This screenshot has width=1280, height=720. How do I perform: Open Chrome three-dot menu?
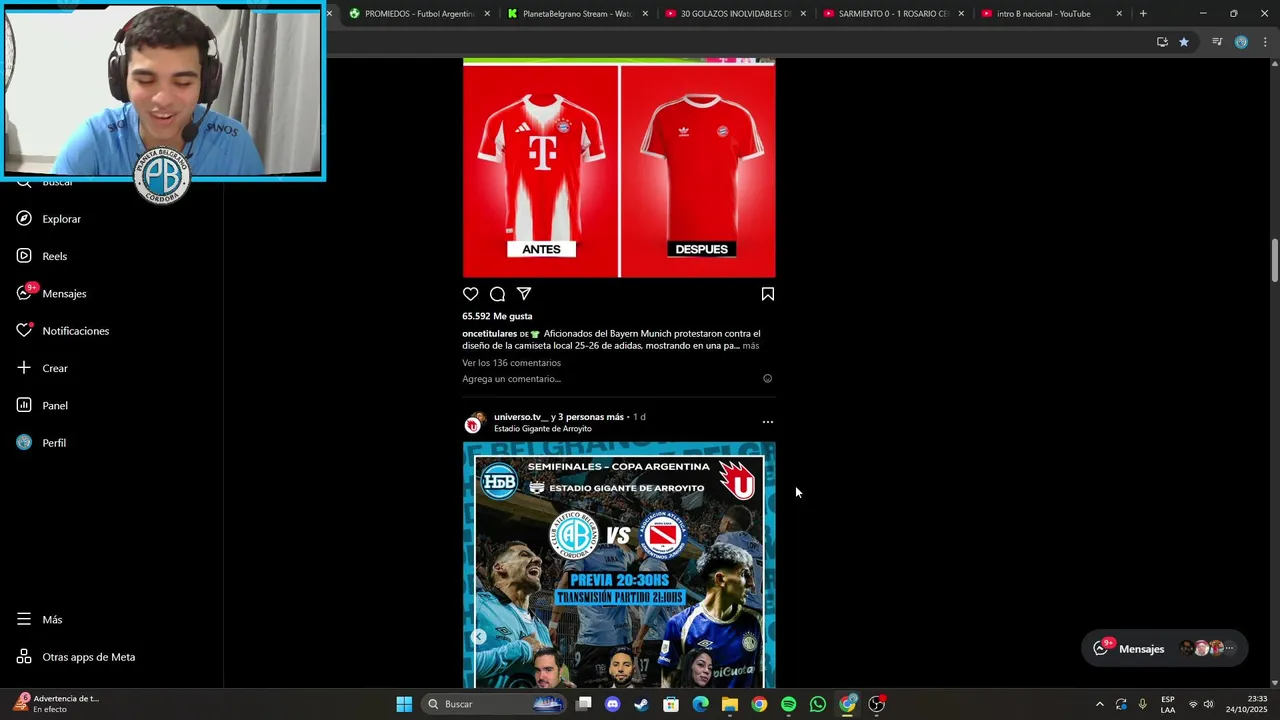[x=1265, y=42]
